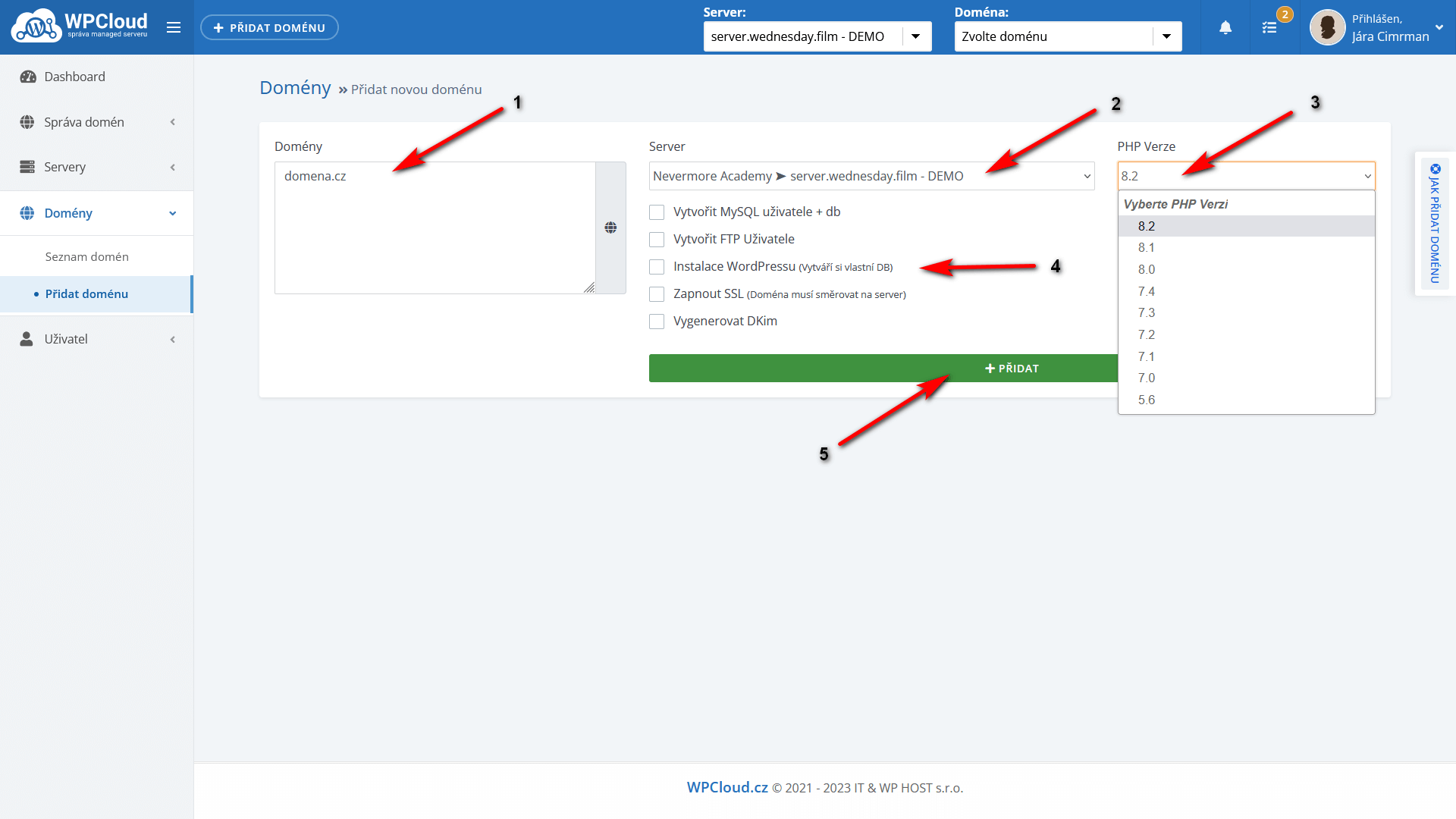1456x819 pixels.
Task: Click into the Domény text area
Action: [435, 227]
